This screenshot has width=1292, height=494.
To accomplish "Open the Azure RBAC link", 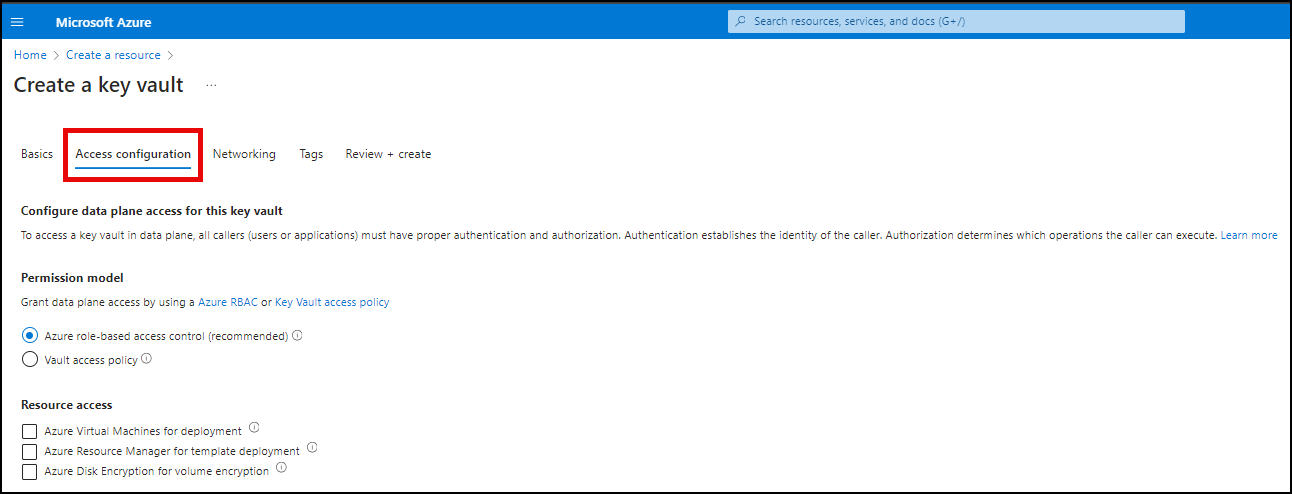I will point(228,302).
